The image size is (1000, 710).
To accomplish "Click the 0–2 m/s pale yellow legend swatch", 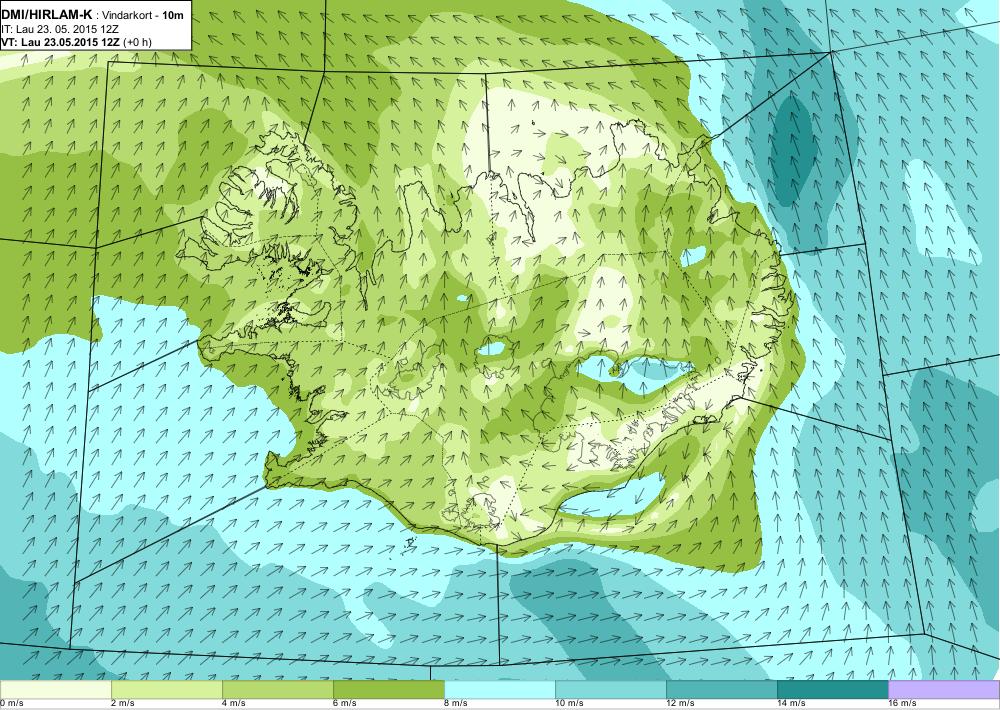I will (55, 690).
